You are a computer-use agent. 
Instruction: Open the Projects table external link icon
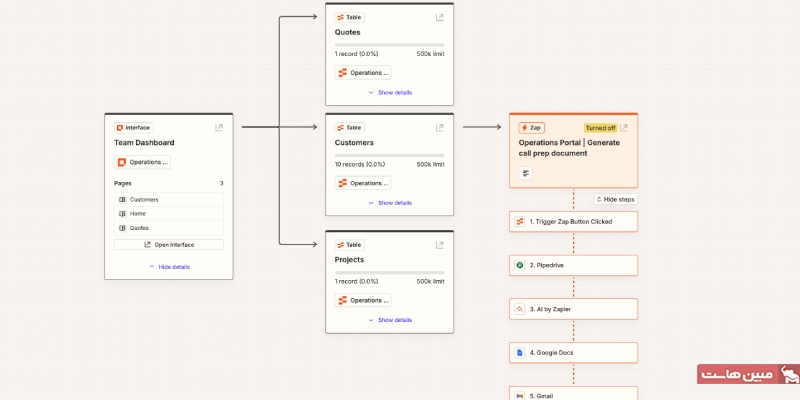pos(439,245)
